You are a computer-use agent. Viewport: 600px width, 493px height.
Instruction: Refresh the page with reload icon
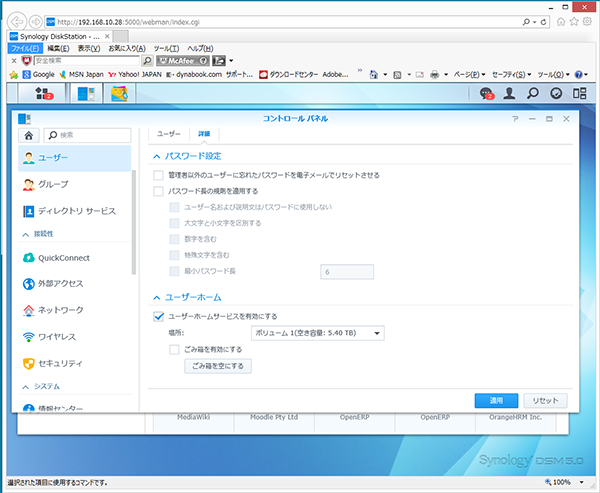point(543,22)
